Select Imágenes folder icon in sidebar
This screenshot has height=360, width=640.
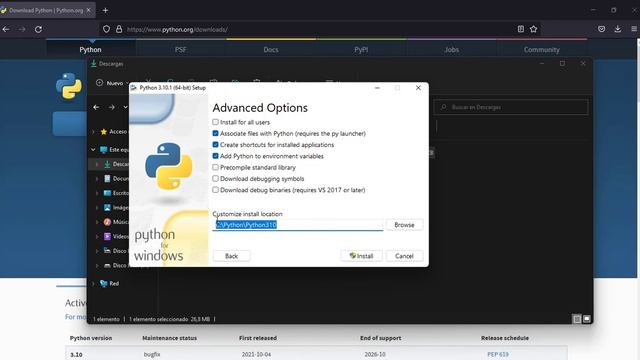click(107, 207)
